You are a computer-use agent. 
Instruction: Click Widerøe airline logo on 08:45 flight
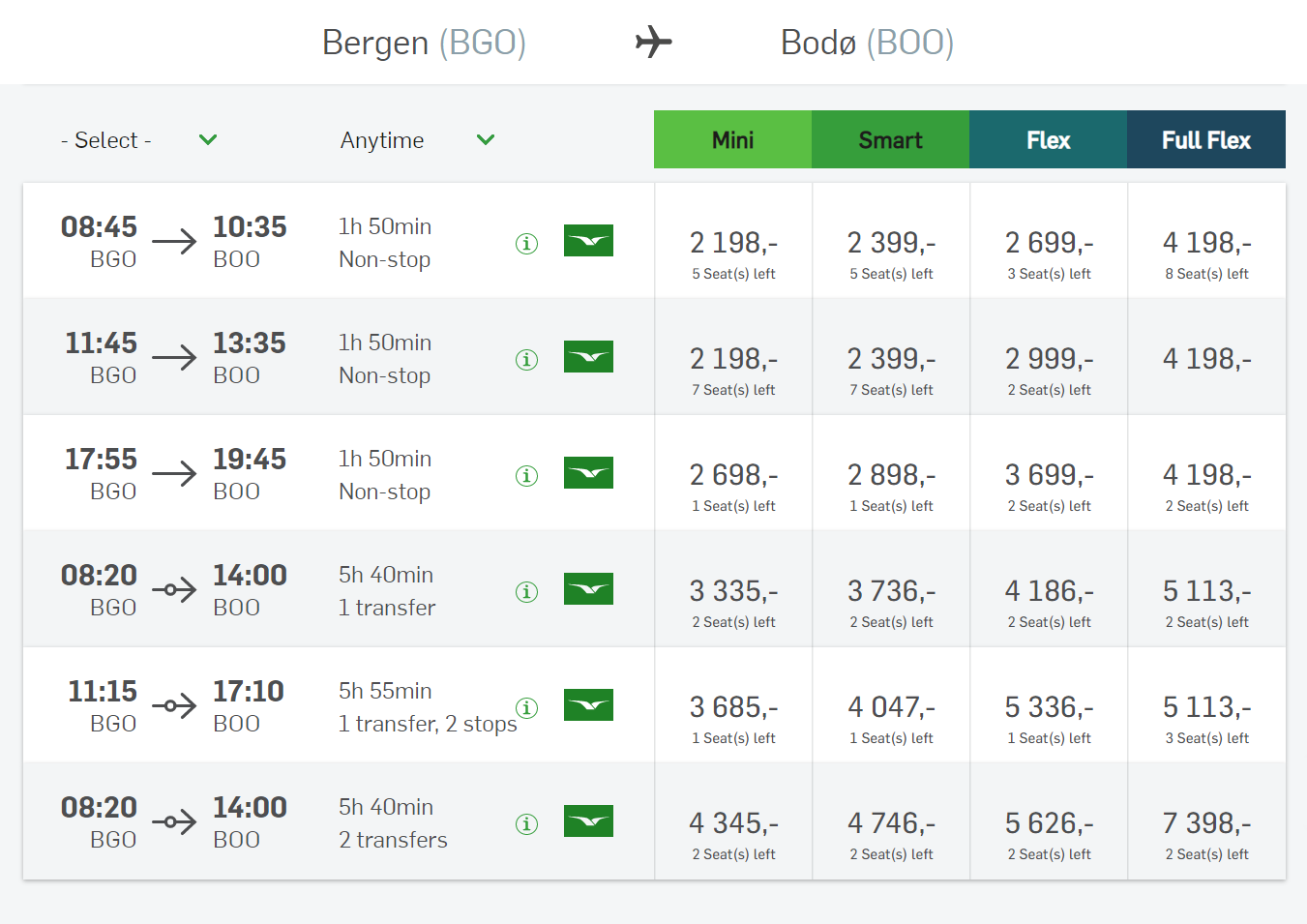click(x=588, y=240)
